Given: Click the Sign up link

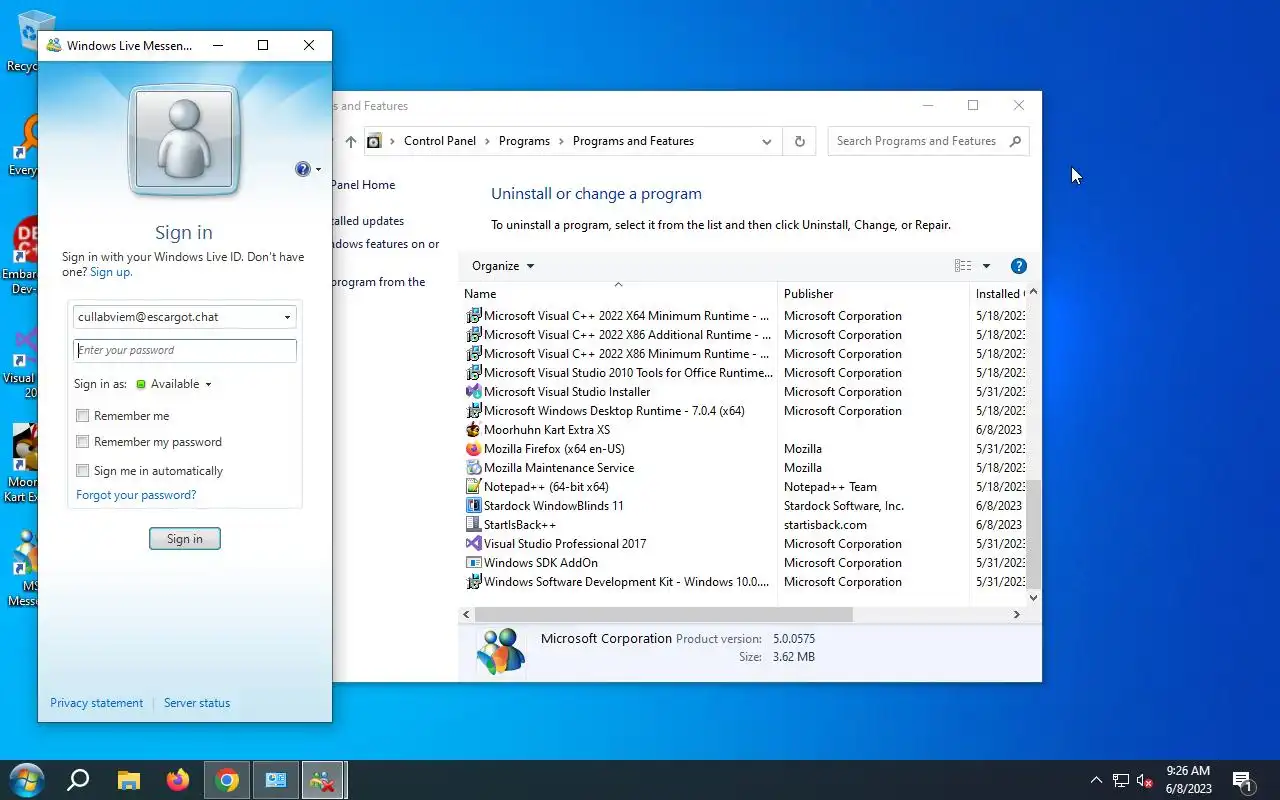Looking at the screenshot, I should click(110, 272).
